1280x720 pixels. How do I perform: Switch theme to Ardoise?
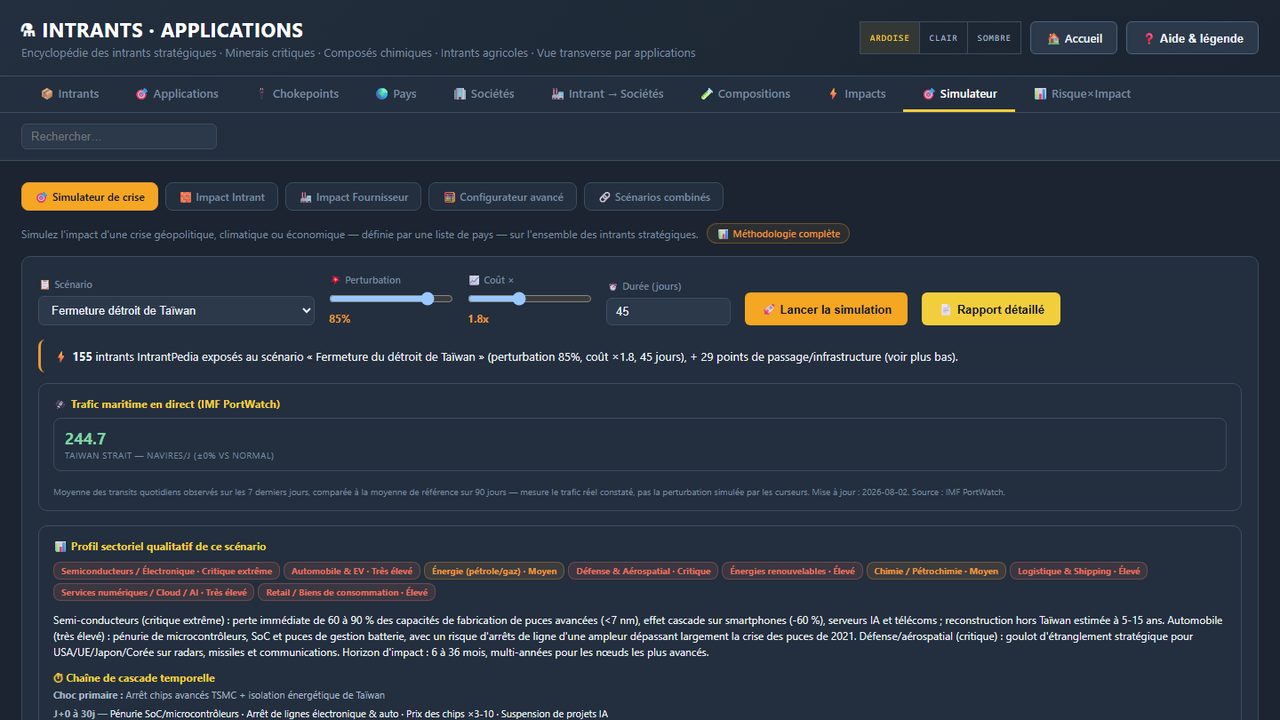(889, 38)
